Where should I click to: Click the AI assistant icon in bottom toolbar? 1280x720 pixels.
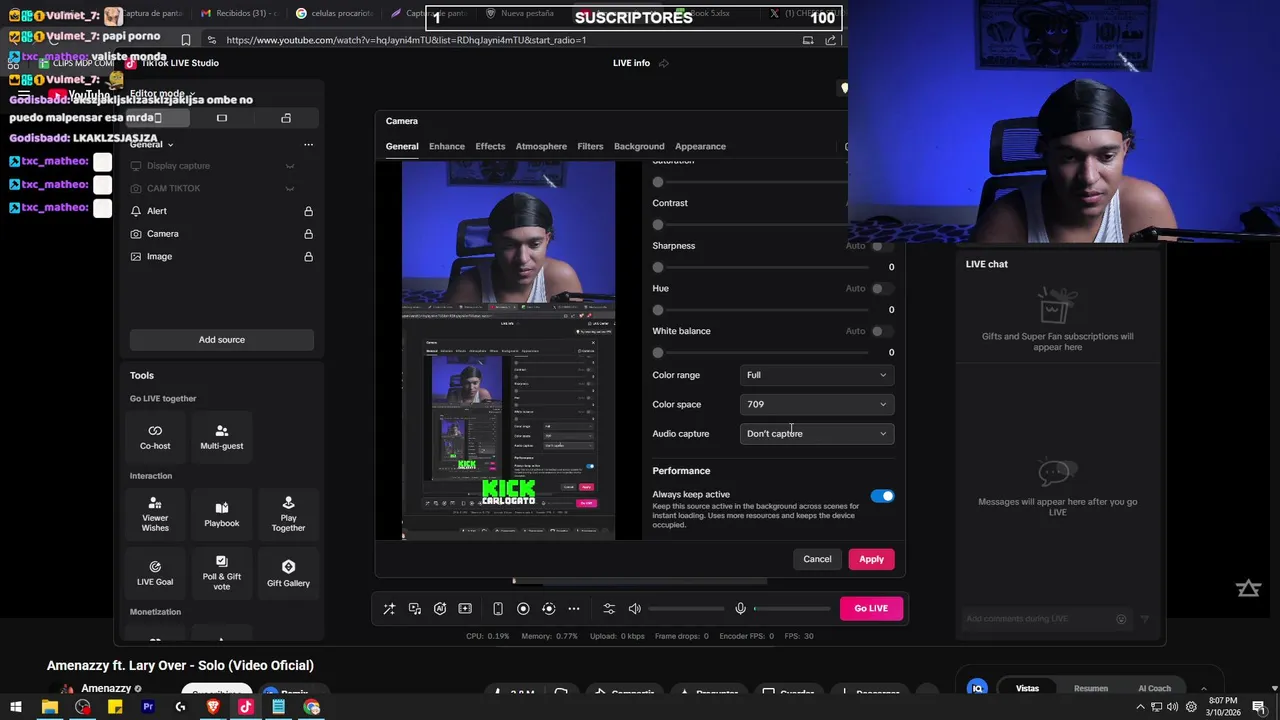[x=440, y=609]
